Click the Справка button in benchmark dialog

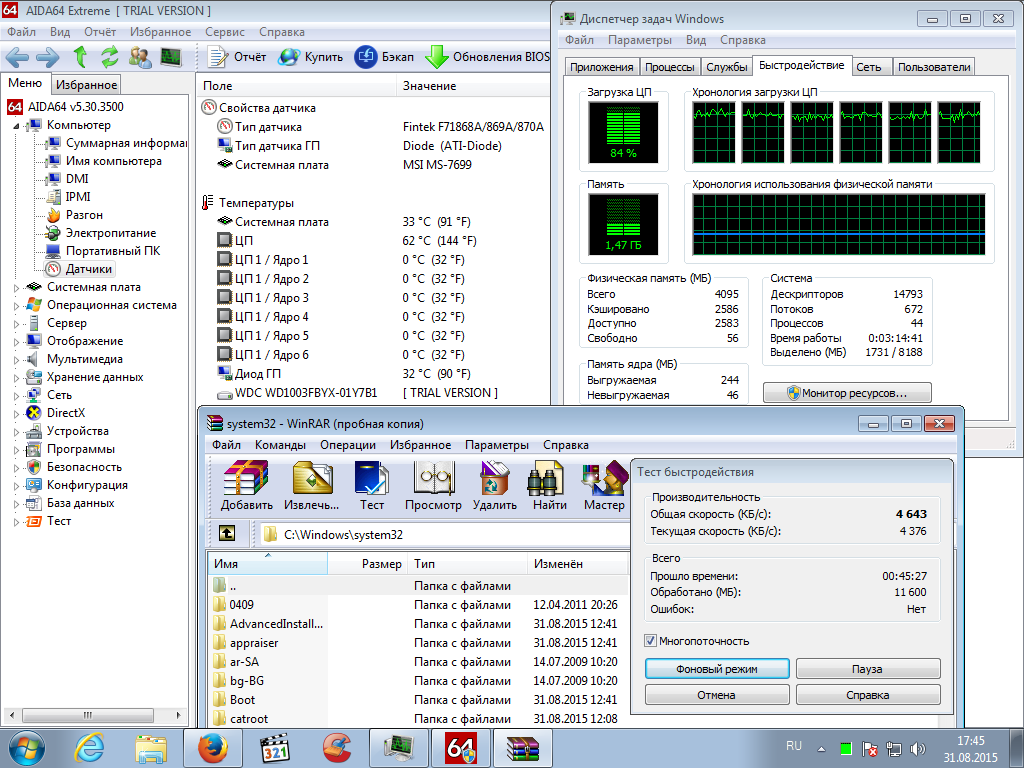tap(868, 695)
